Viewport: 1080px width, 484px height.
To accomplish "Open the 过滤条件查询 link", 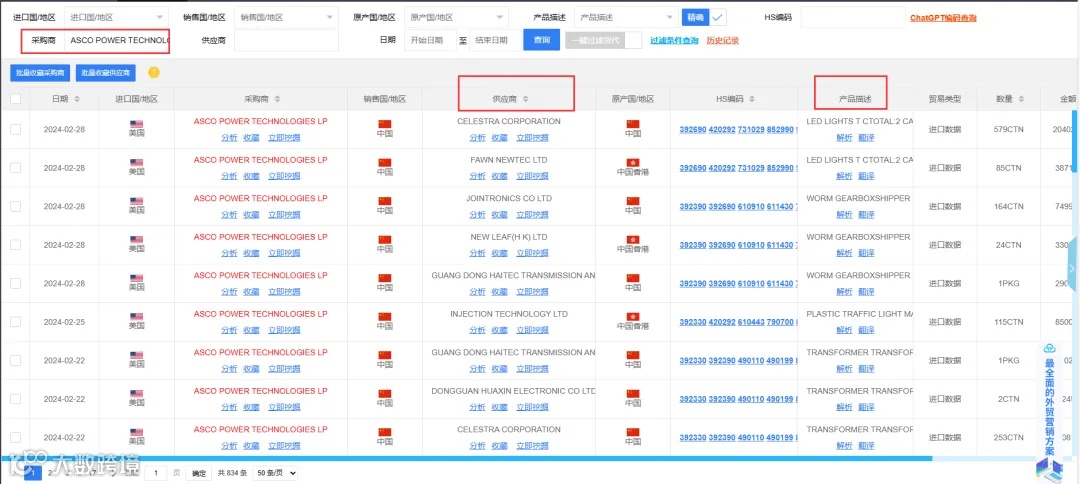I will click(x=674, y=41).
